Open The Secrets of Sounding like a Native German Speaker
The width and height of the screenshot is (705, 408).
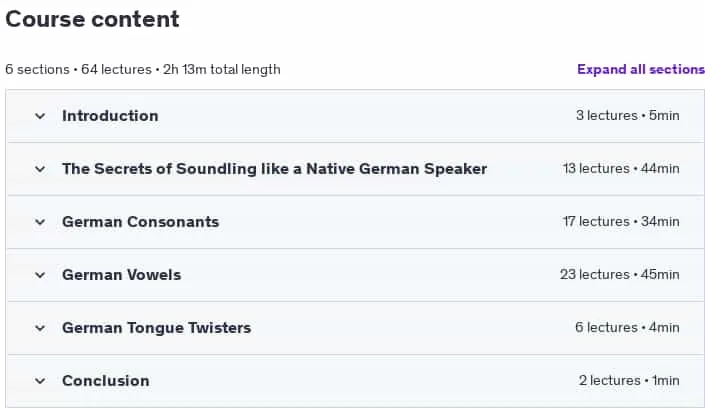tap(274, 169)
